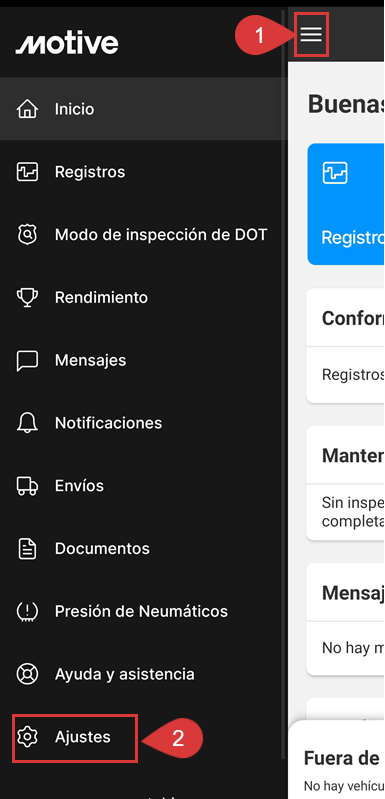Click the Notificaciones bell icon
The width and height of the screenshot is (385, 799).
(28, 423)
